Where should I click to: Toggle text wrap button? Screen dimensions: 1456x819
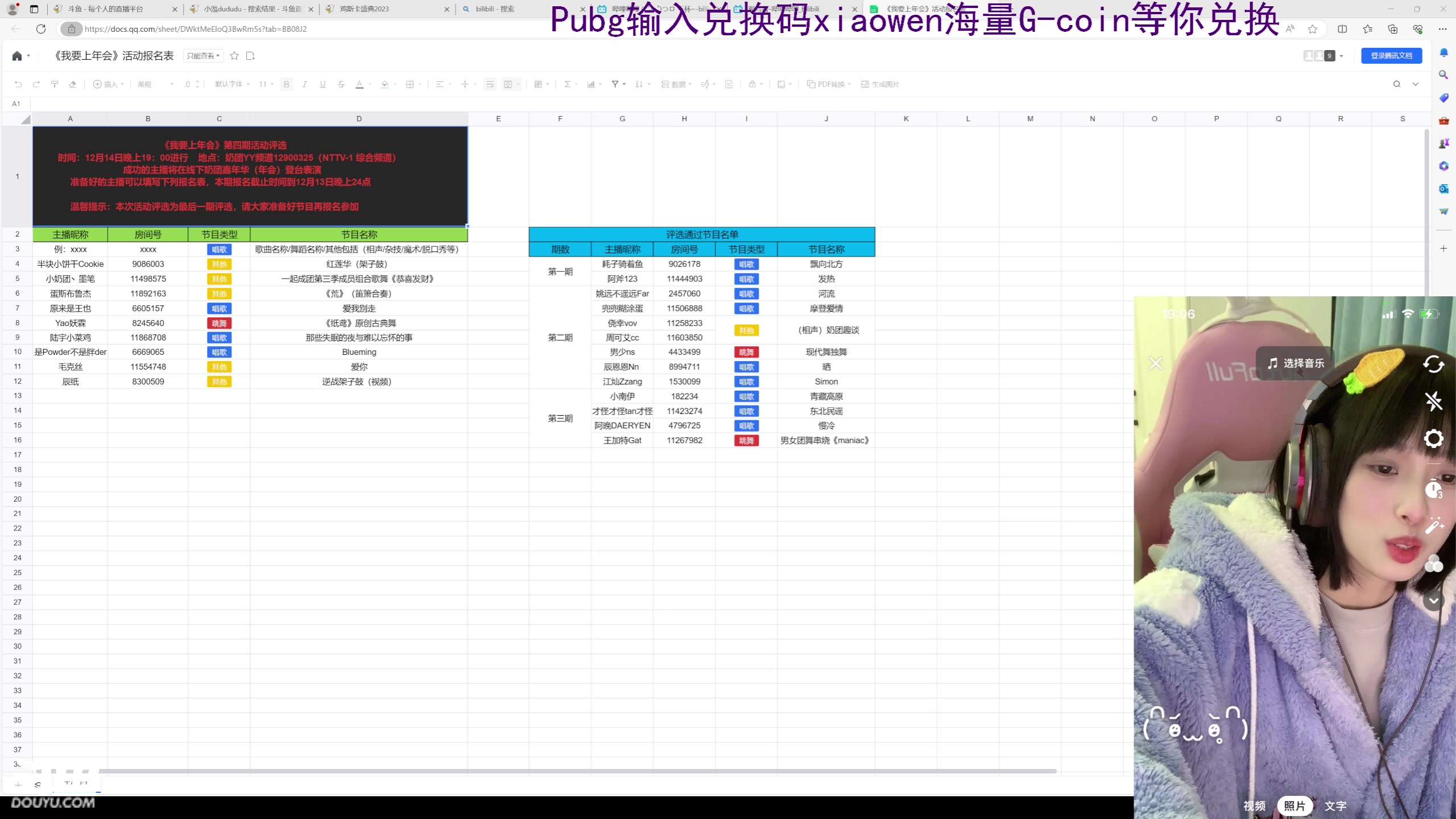point(490,84)
